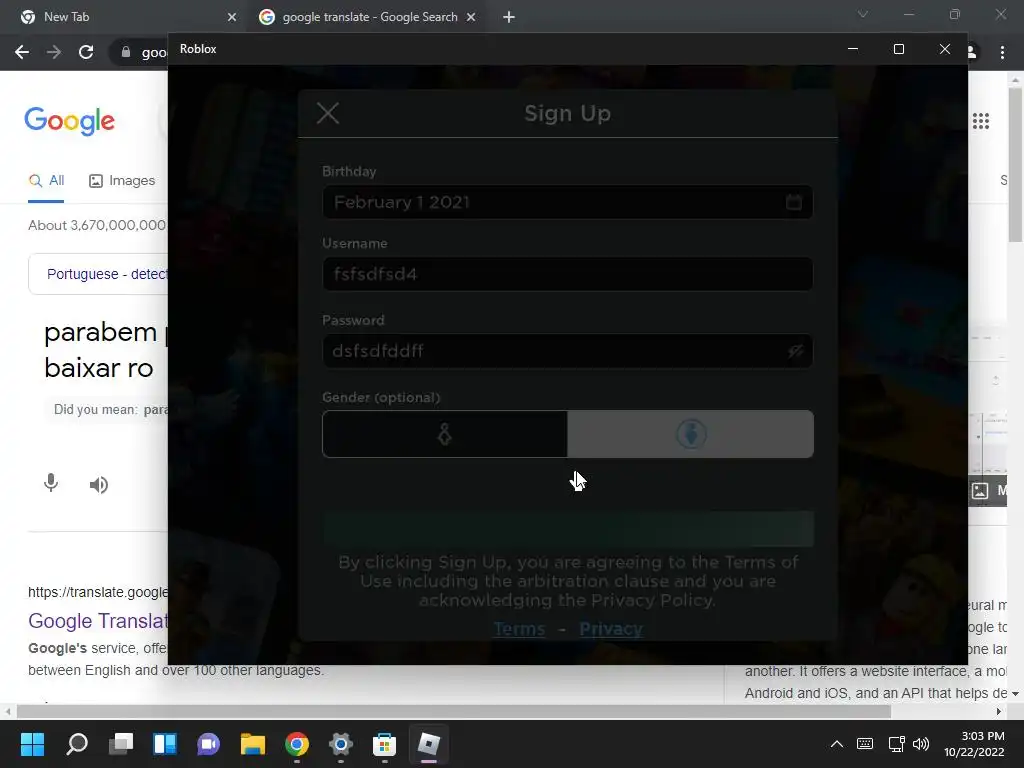Image resolution: width=1024 pixels, height=768 pixels.
Task: Open the Privacy link in Roblox
Action: click(x=611, y=629)
